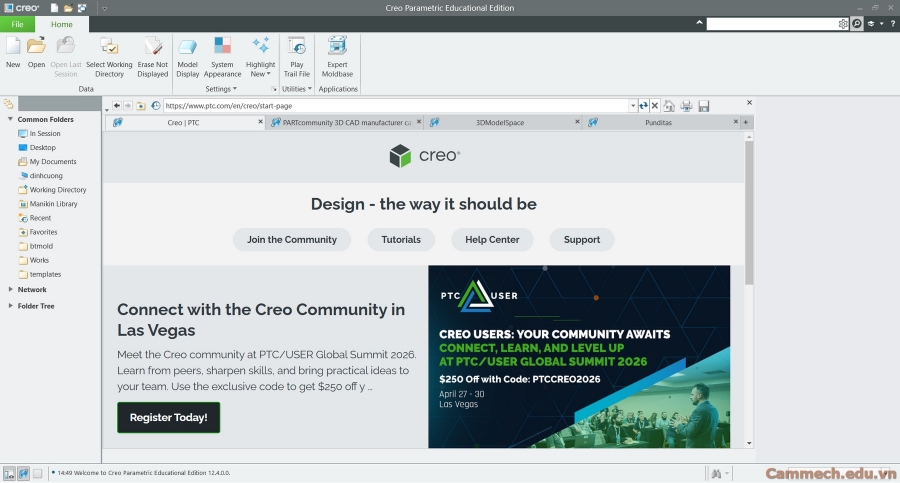Switch to the Creo | PTC browser tab
The height and width of the screenshot is (483, 900).
click(x=183, y=122)
